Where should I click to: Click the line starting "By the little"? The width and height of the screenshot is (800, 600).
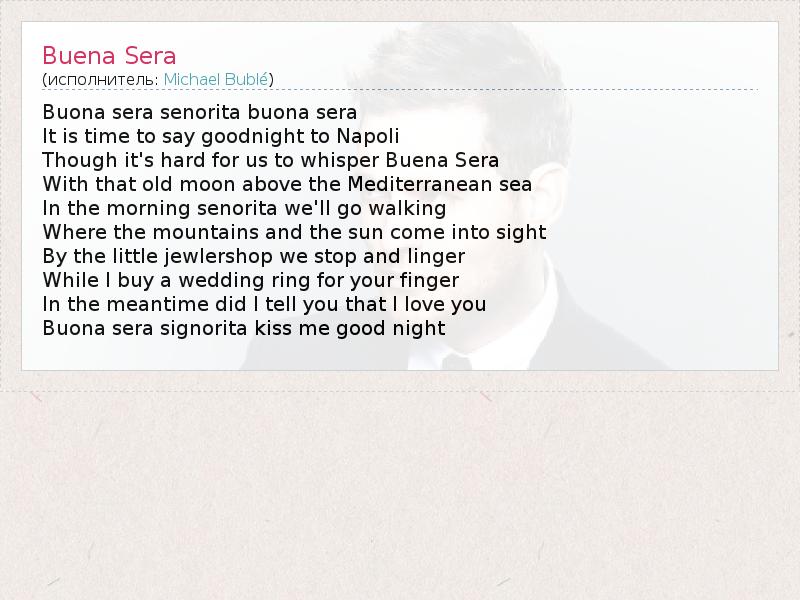pos(254,256)
